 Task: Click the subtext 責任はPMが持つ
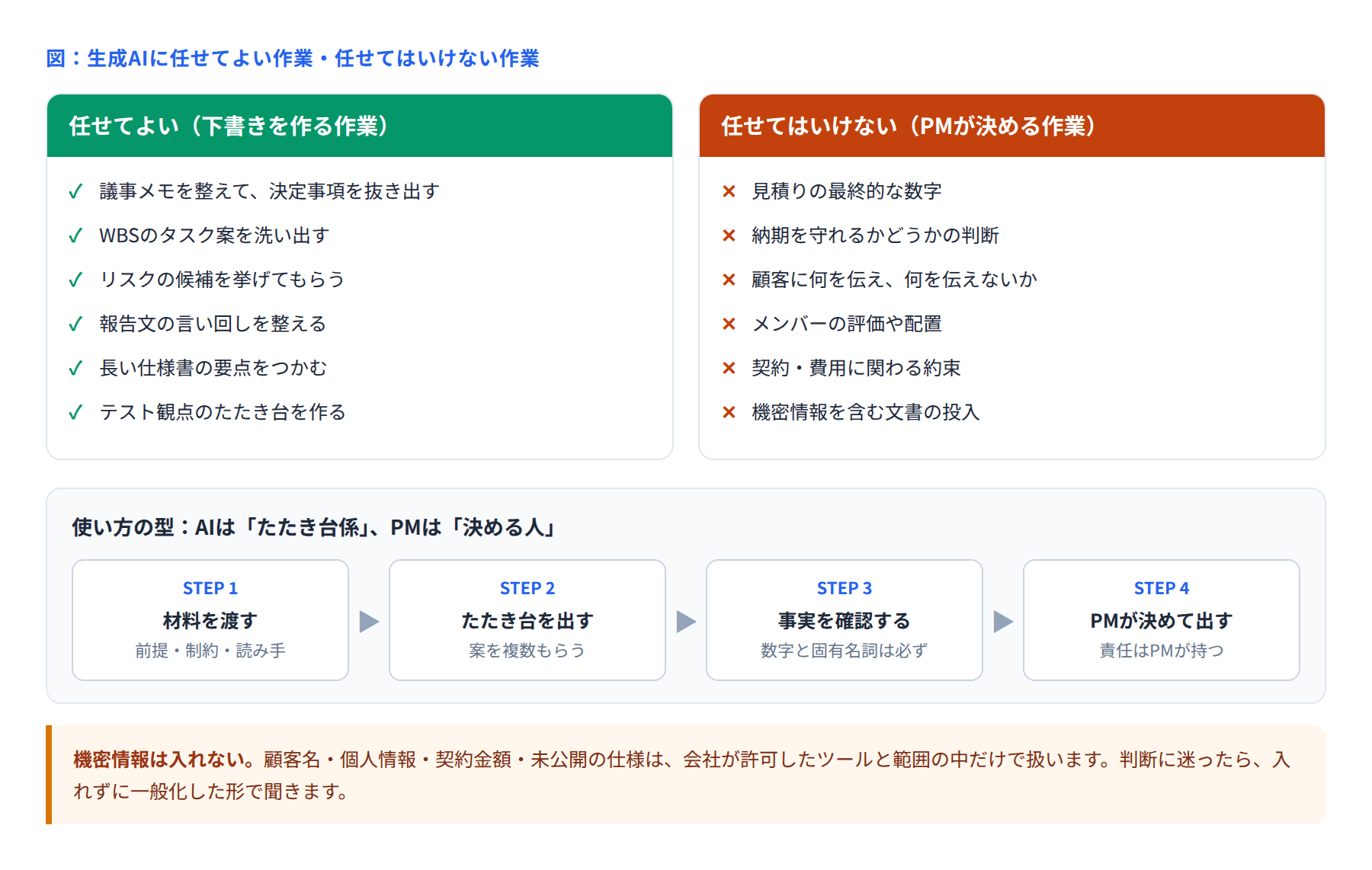click(x=1162, y=651)
